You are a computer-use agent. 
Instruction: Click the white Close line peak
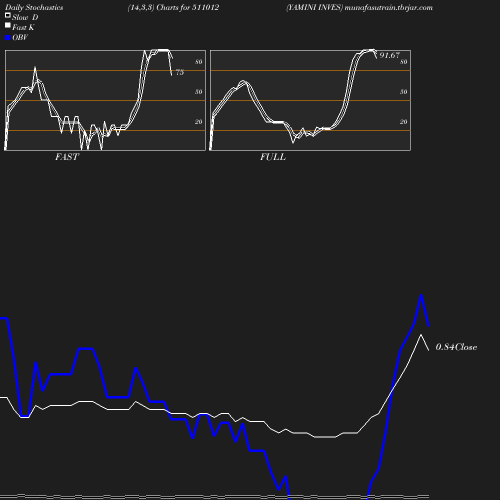(x=421, y=335)
